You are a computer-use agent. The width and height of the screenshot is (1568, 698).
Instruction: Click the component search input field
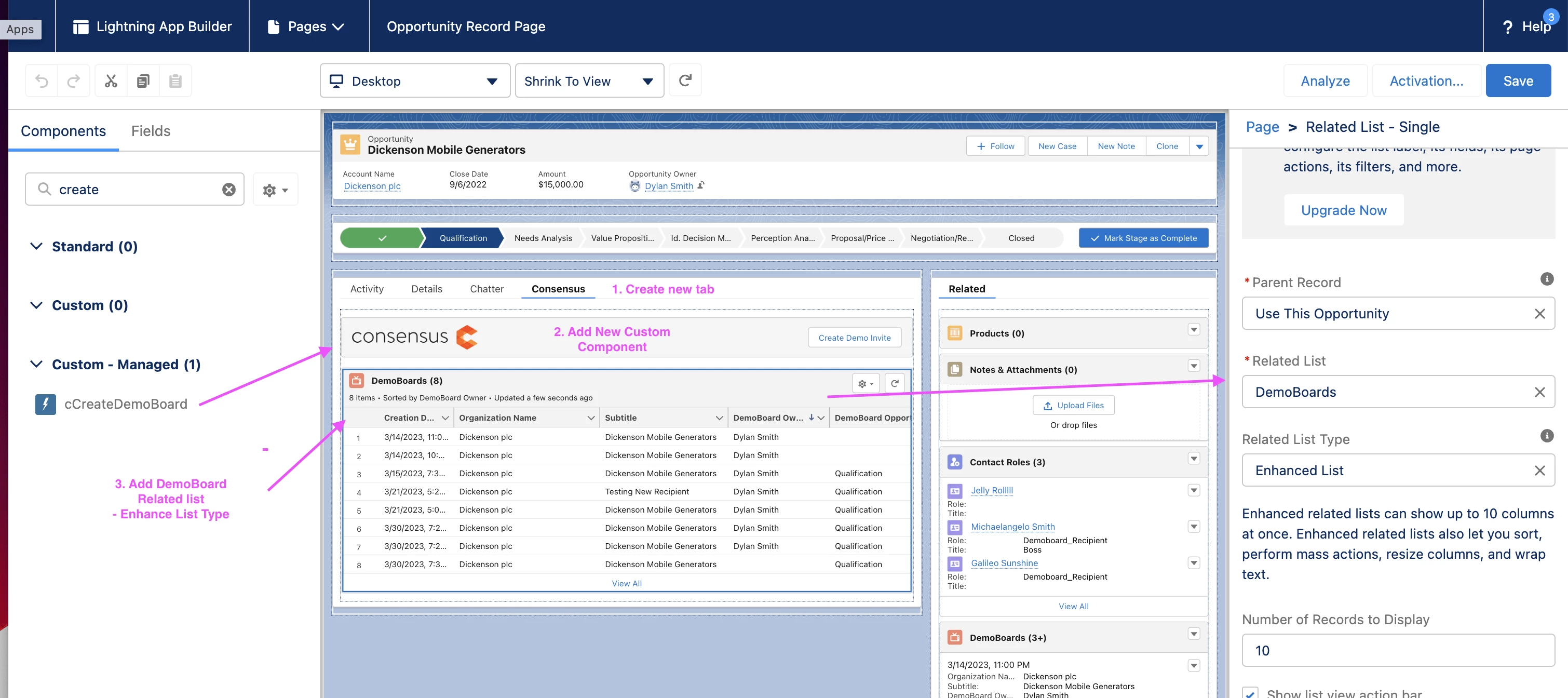coord(134,190)
